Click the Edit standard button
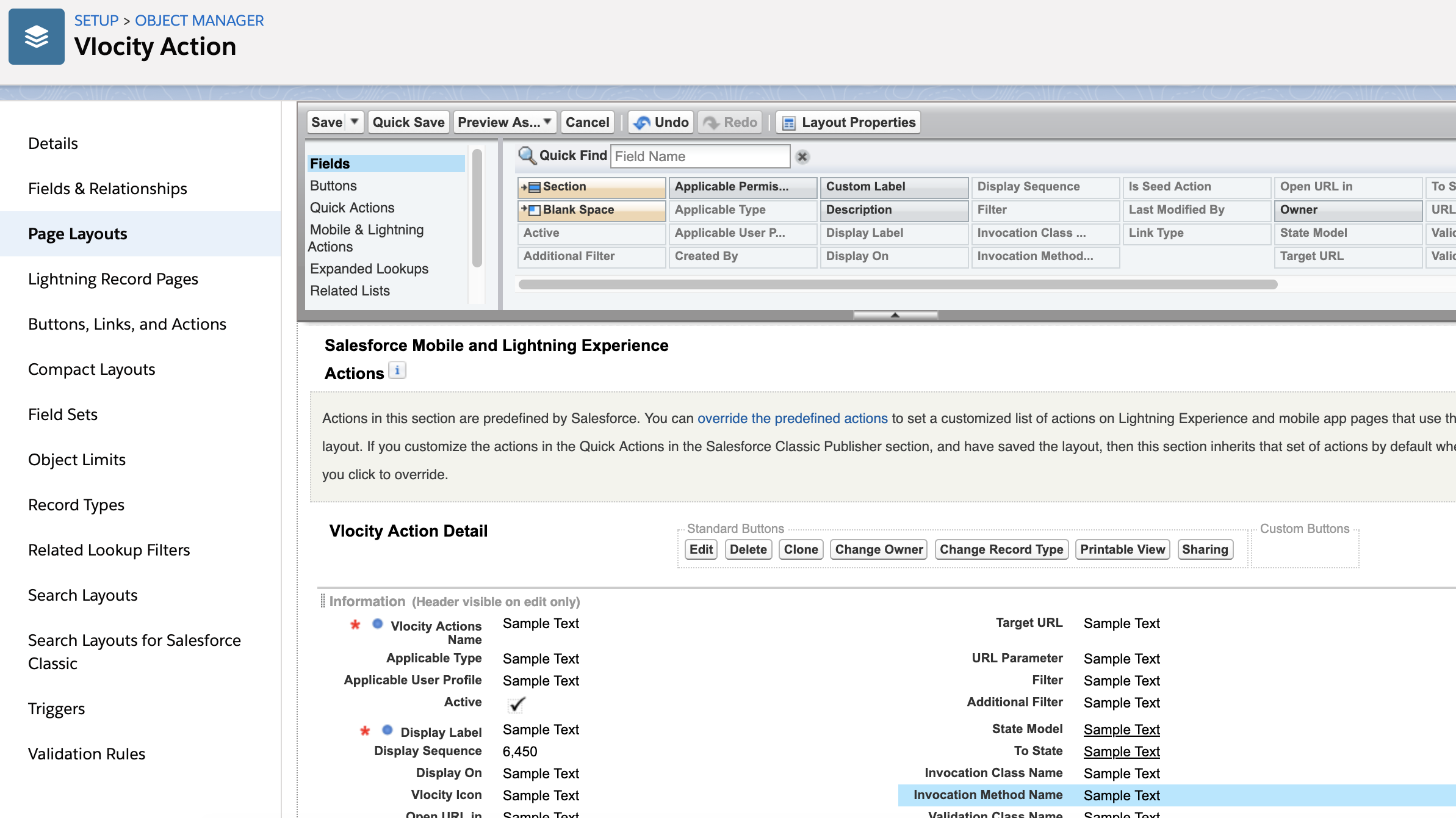The width and height of the screenshot is (1456, 818). [x=701, y=549]
